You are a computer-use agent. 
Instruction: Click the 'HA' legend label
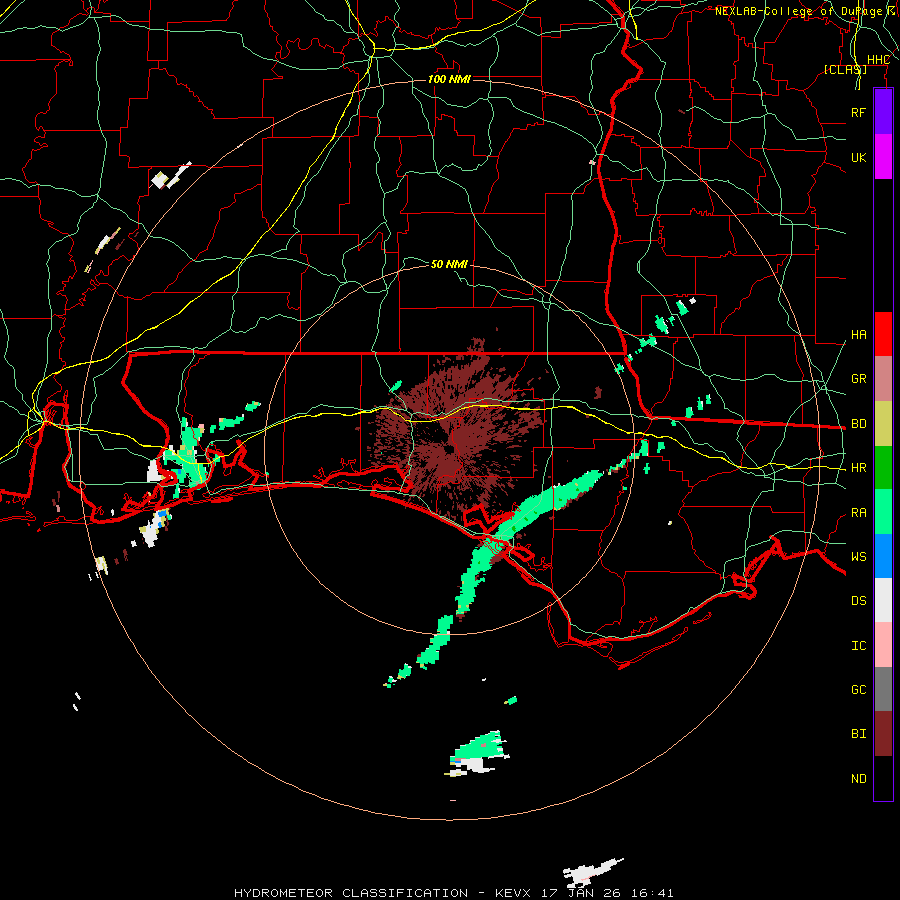858,335
